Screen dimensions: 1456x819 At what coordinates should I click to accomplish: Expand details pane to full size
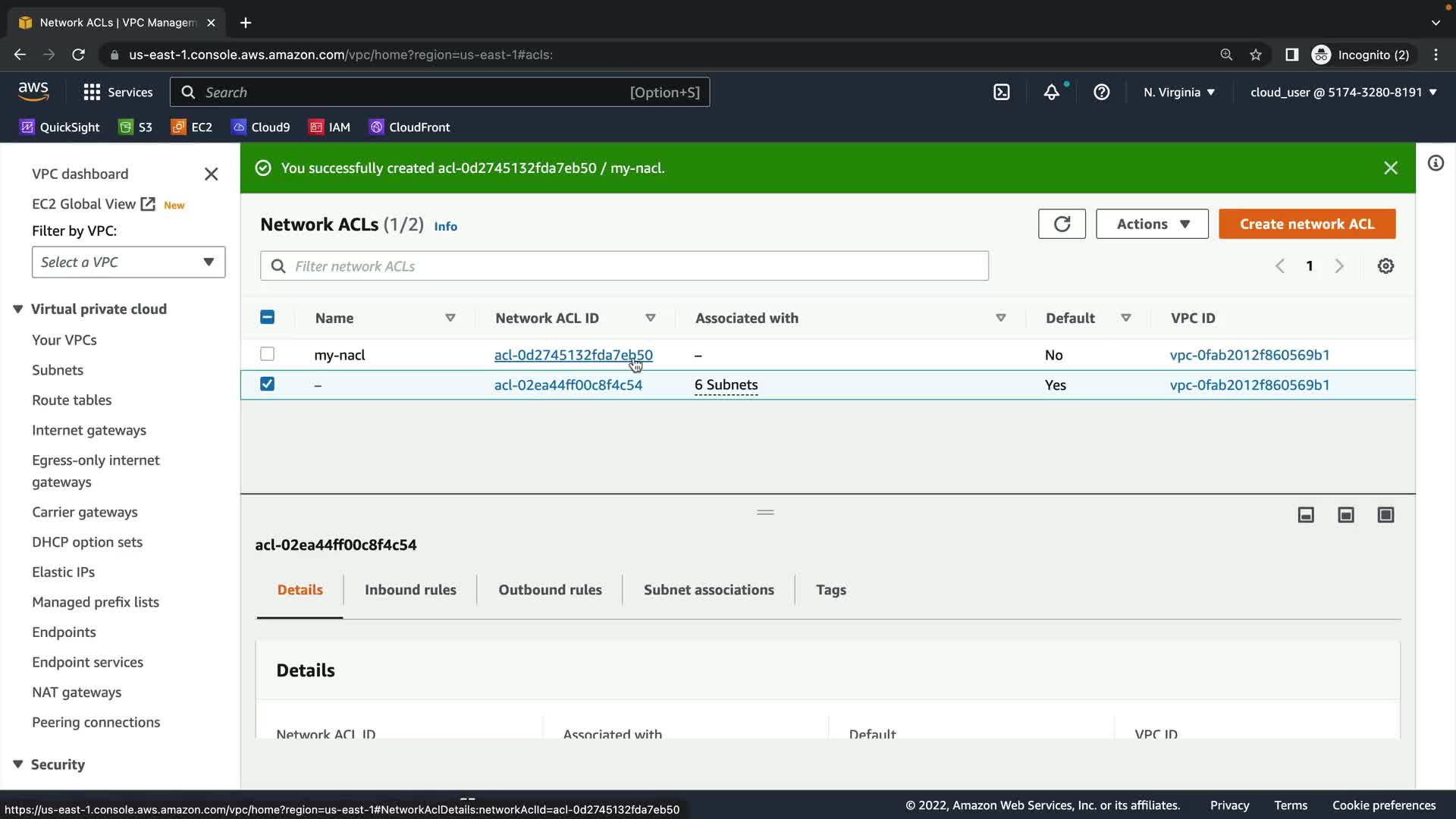tap(1385, 515)
